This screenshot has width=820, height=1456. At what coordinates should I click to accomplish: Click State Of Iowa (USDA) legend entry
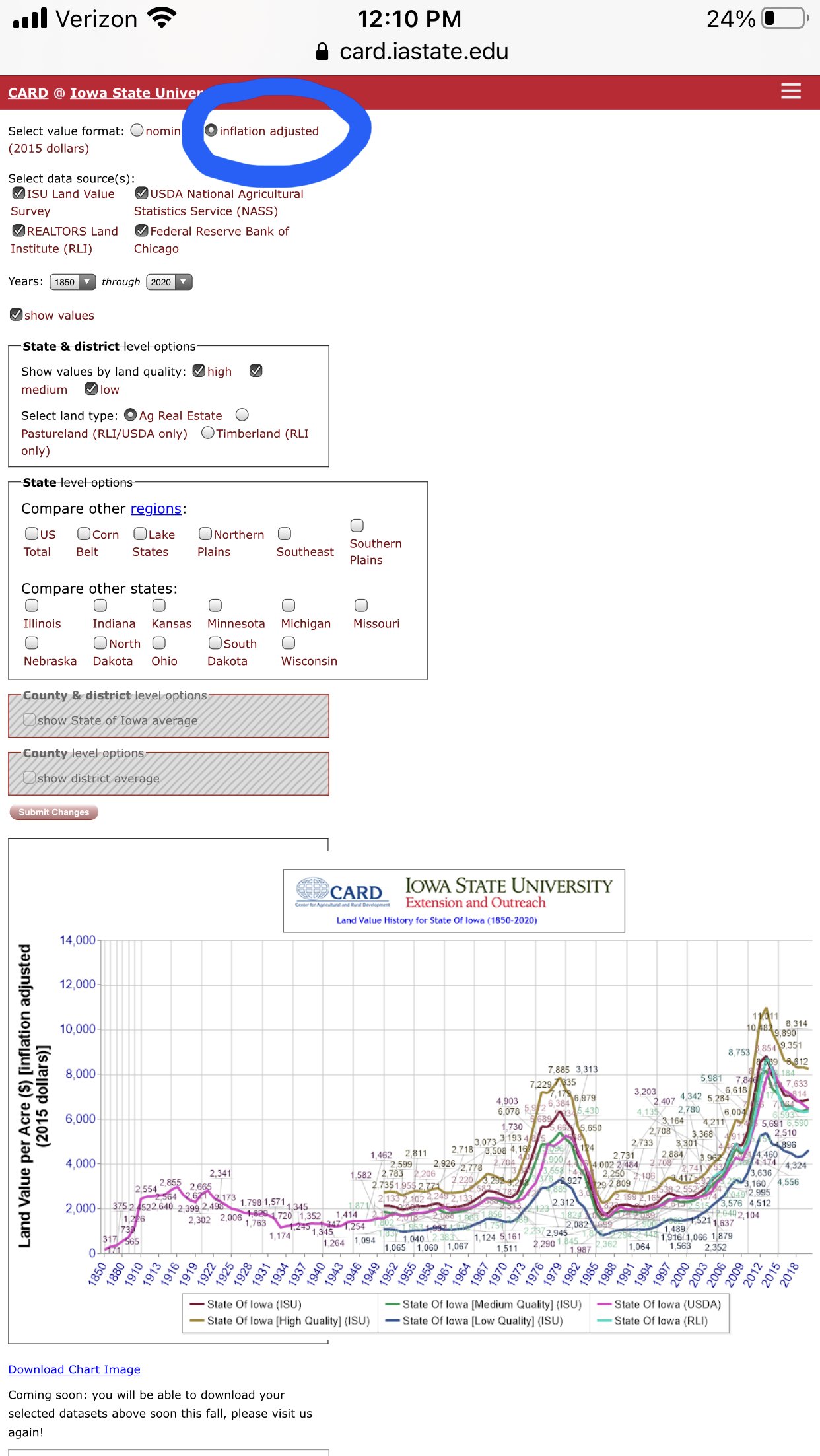click(659, 1304)
